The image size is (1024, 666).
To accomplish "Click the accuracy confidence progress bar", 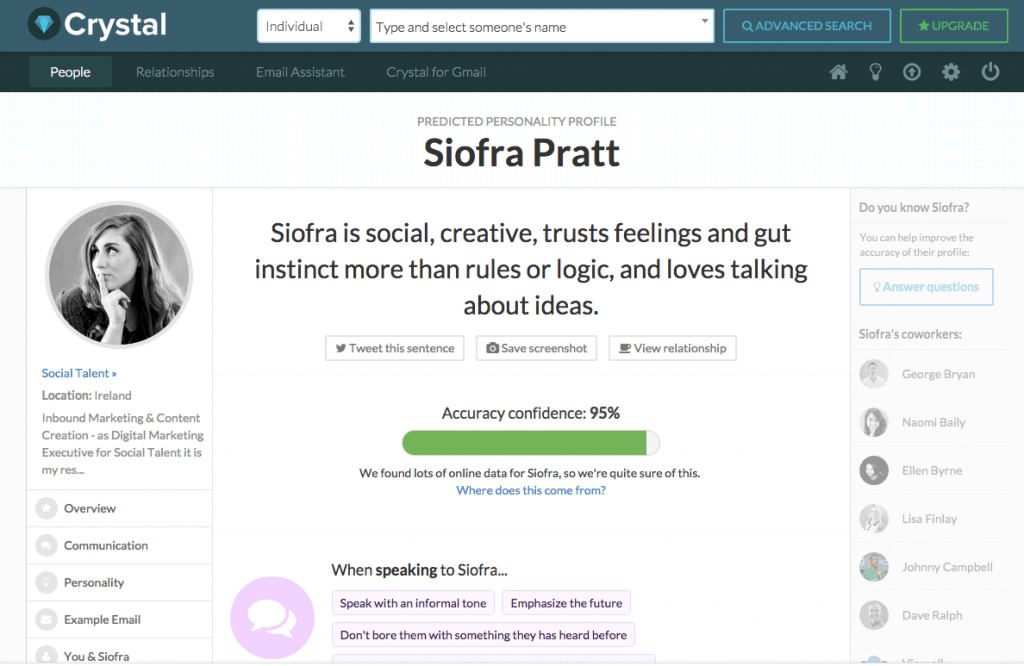I will click(x=531, y=443).
